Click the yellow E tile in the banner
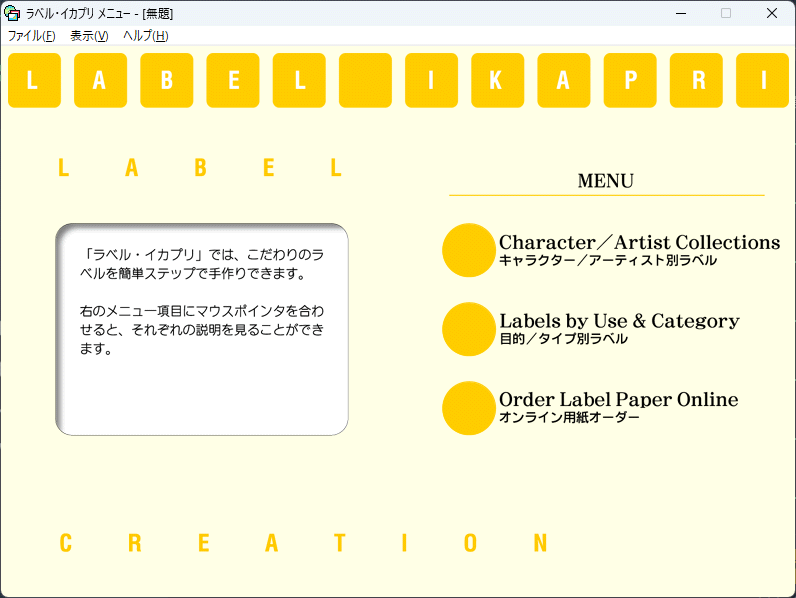 pyautogui.click(x=233, y=80)
